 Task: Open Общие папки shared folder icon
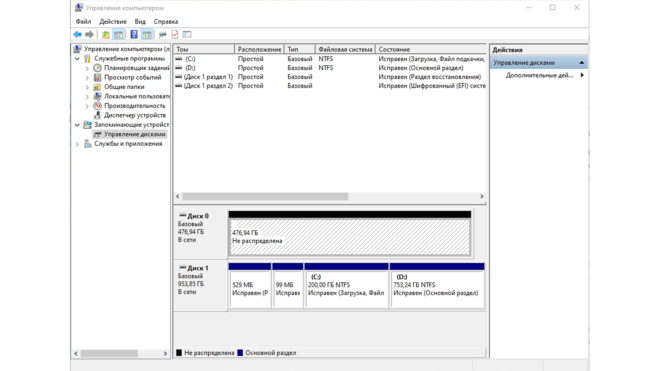pos(97,87)
